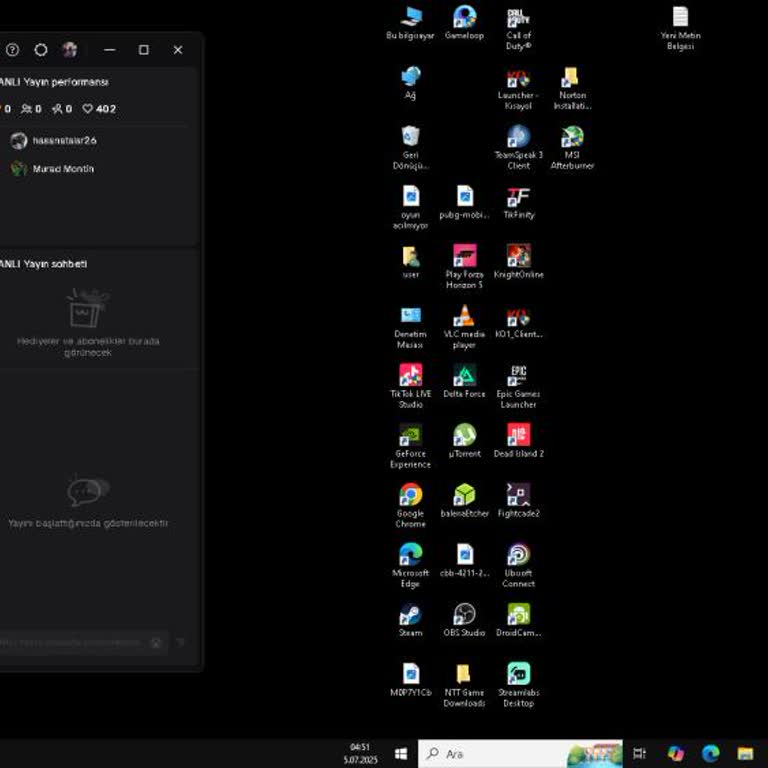Image resolution: width=768 pixels, height=768 pixels.
Task: Select the Epic Games Launcher icon
Action: click(x=518, y=376)
